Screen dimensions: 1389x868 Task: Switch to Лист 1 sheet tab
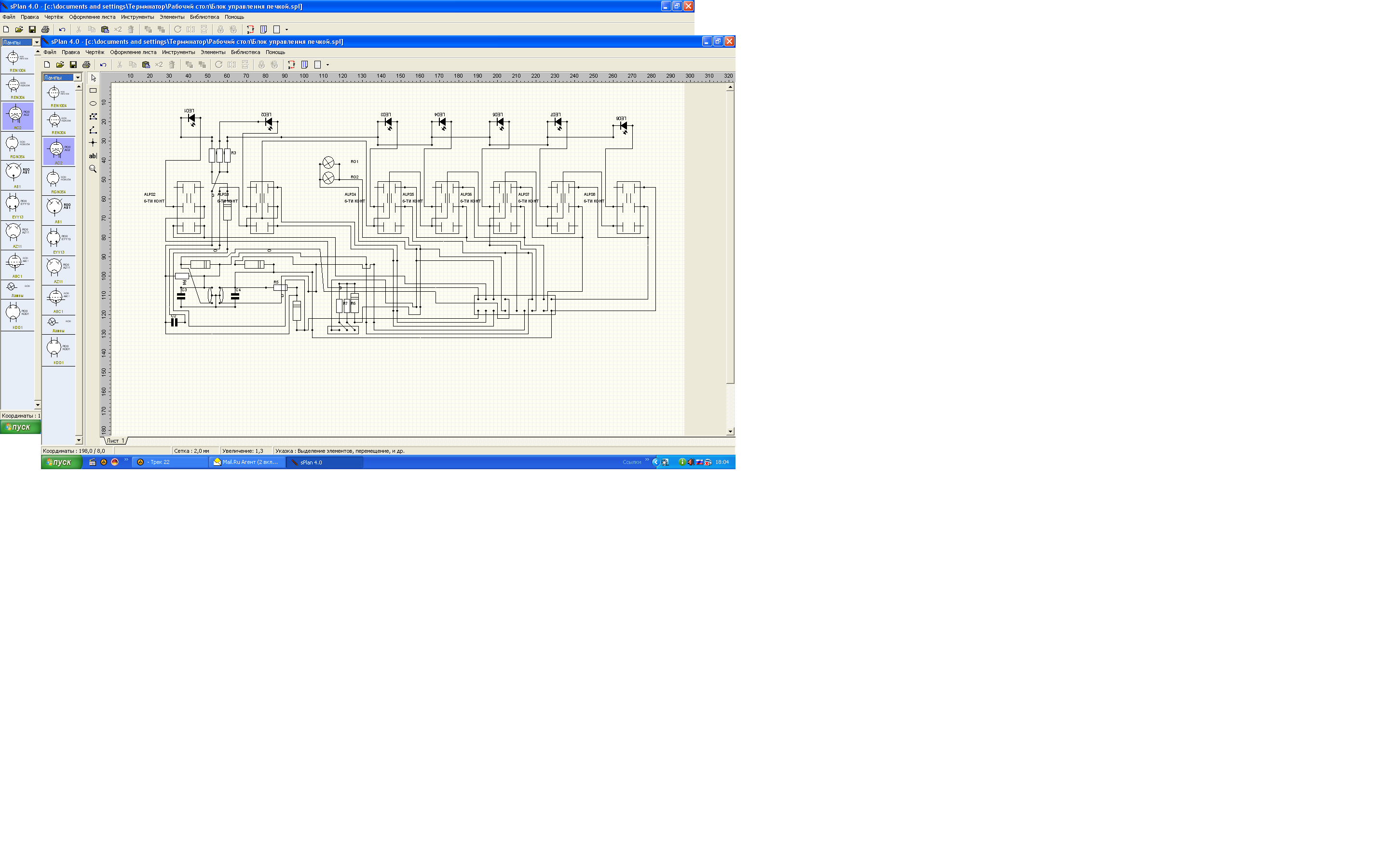tap(115, 441)
